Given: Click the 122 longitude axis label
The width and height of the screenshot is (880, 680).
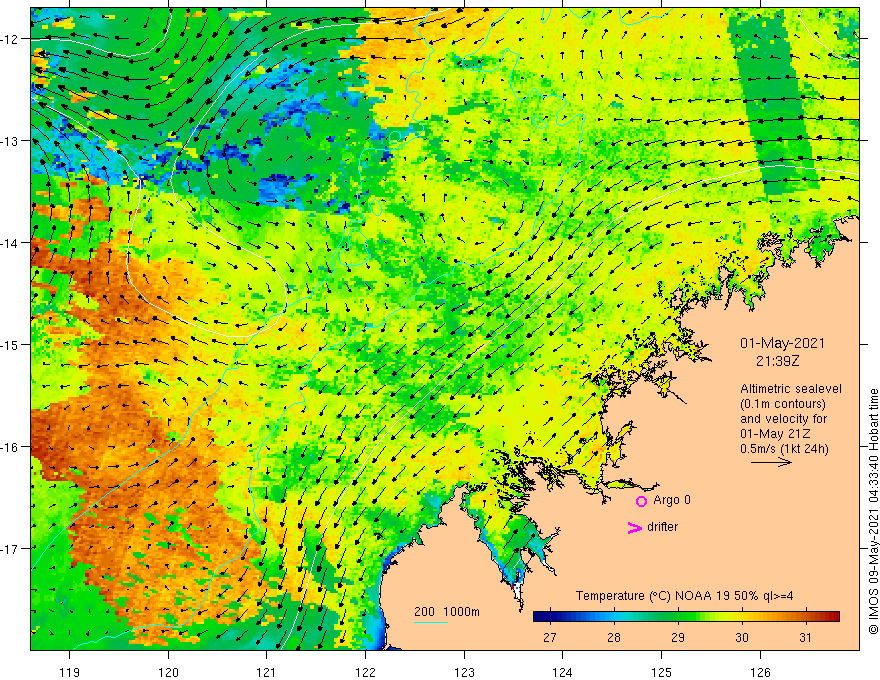Looking at the screenshot, I should click(x=365, y=672).
